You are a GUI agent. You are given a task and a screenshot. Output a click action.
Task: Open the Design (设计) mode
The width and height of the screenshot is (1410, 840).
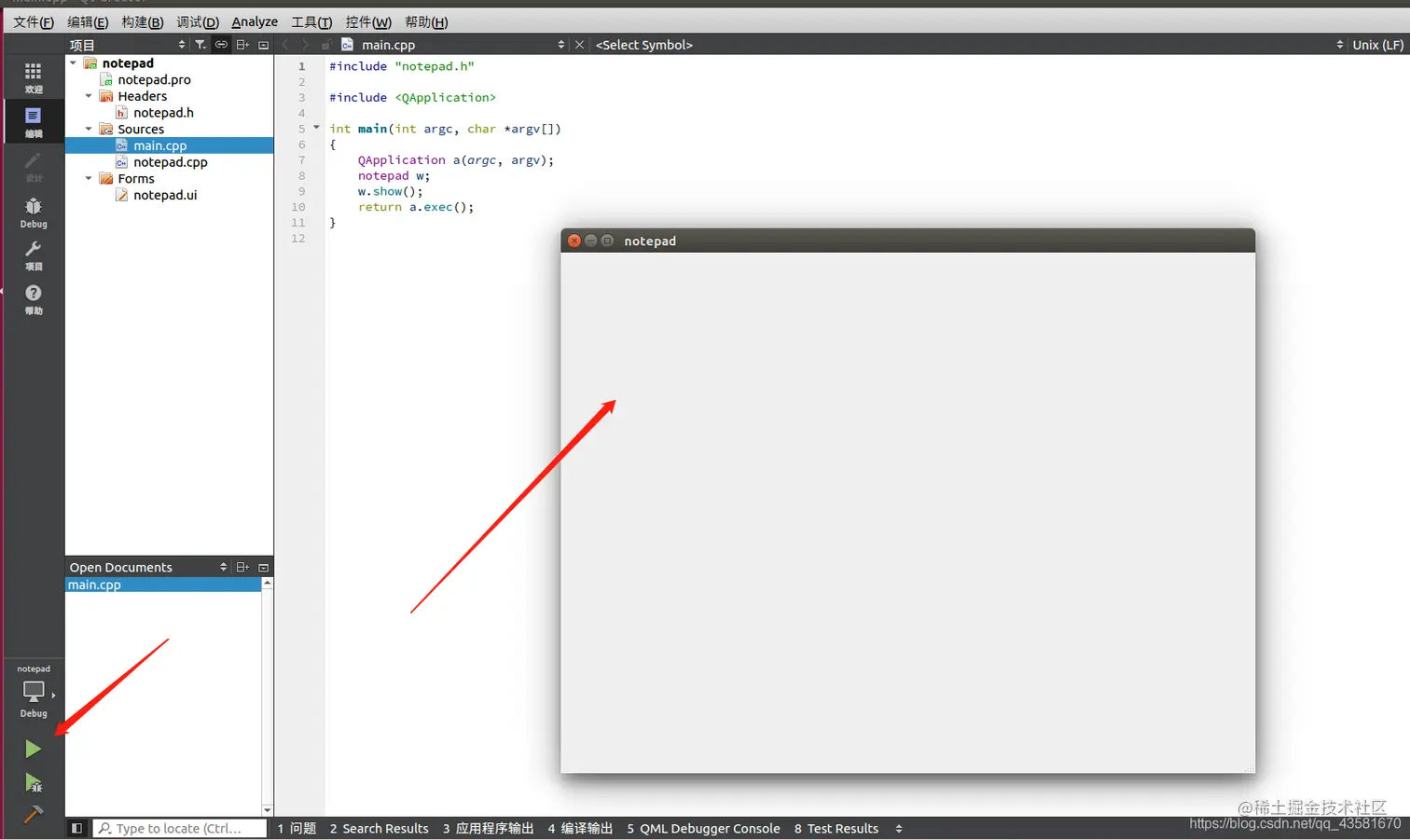[33, 166]
